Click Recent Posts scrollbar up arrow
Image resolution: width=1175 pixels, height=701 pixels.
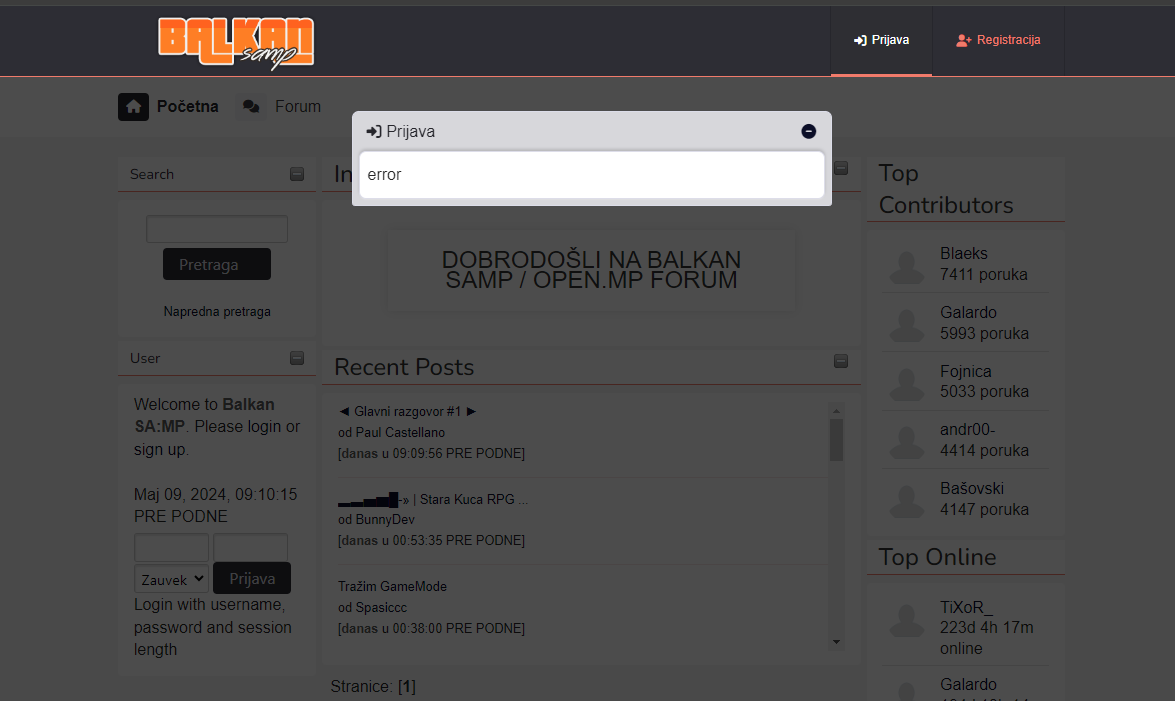point(836,411)
